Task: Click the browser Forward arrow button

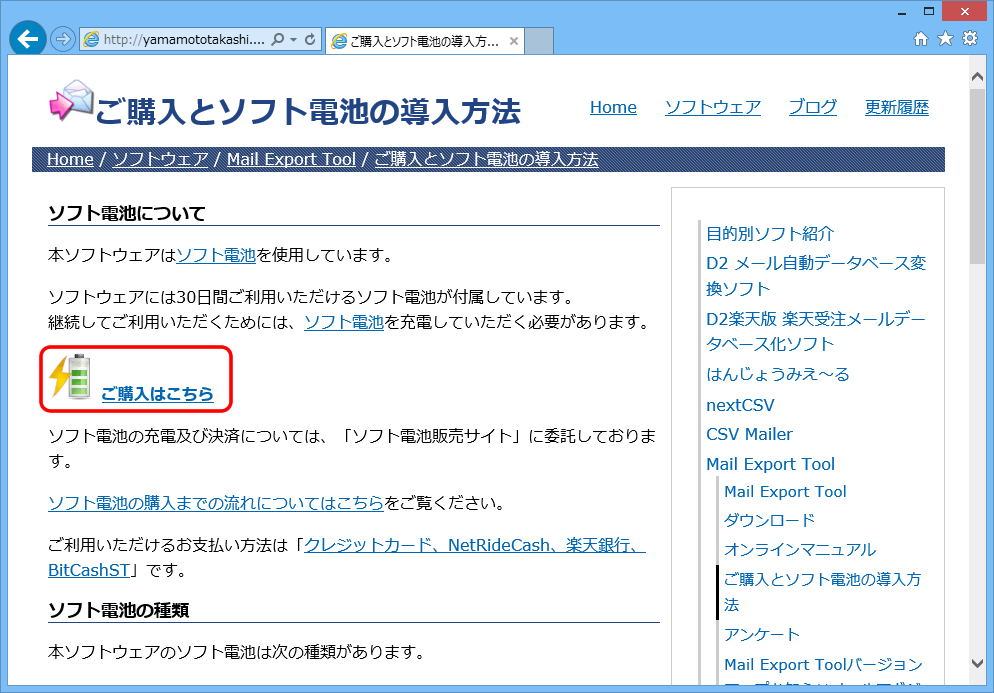Action: pos(62,39)
